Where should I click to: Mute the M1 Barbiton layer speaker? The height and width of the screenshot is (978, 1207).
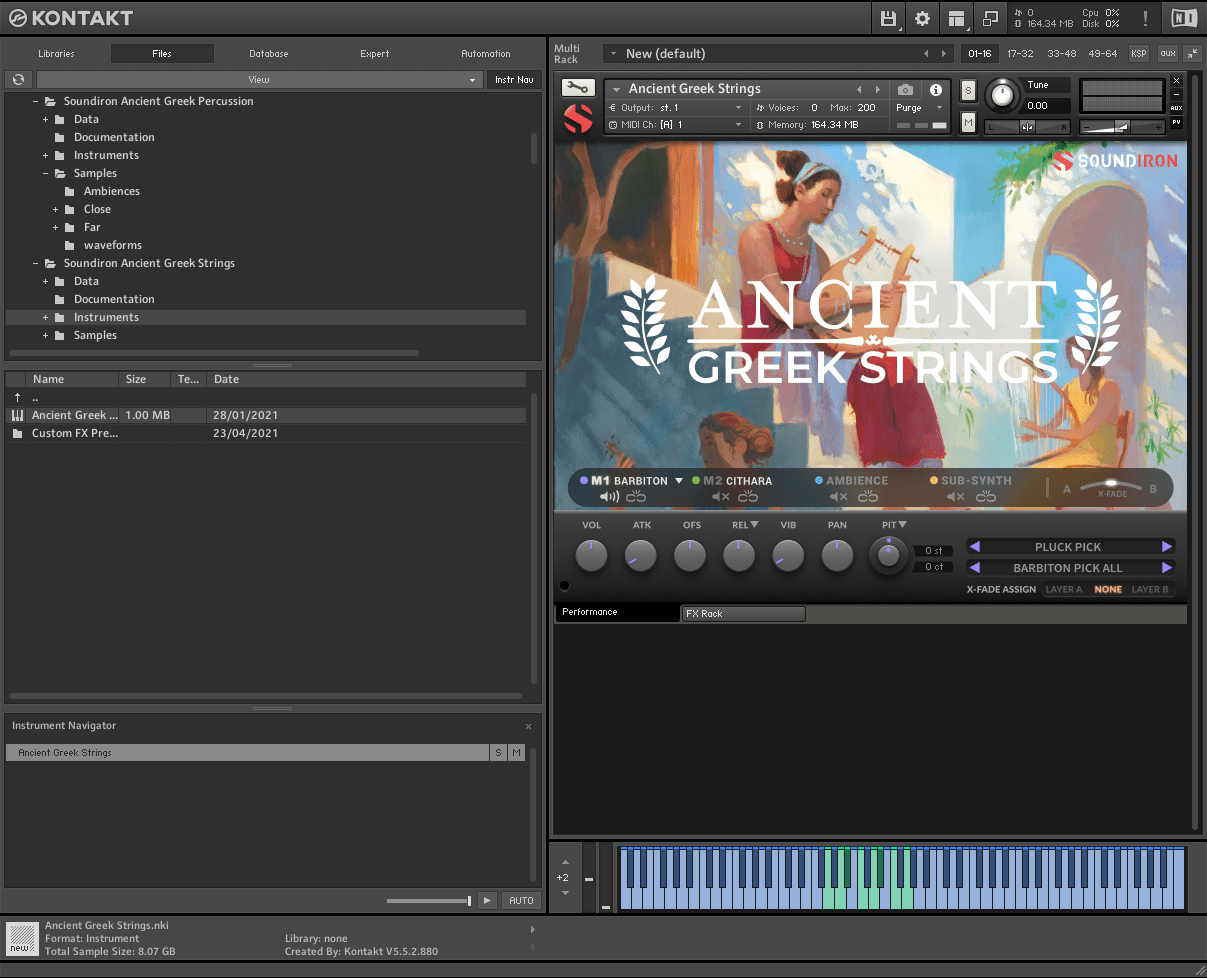coord(609,497)
